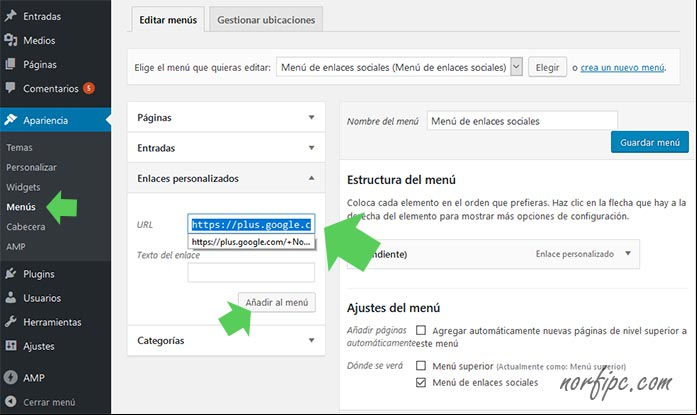697x415 pixels.
Task: Open Temas under Apariencia
Action: pos(20,148)
